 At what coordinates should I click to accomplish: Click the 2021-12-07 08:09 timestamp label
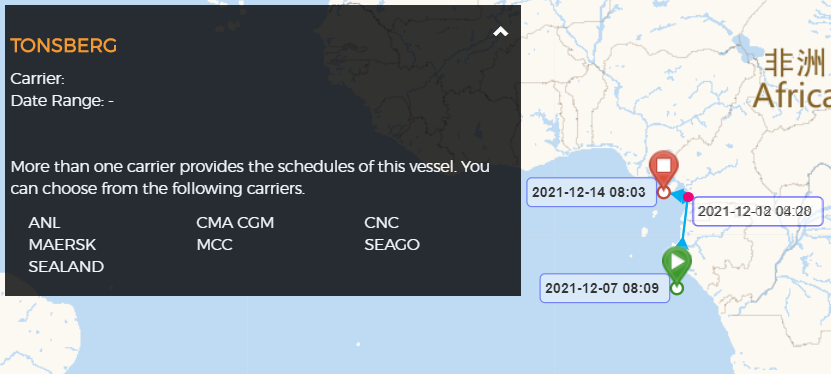point(605,288)
